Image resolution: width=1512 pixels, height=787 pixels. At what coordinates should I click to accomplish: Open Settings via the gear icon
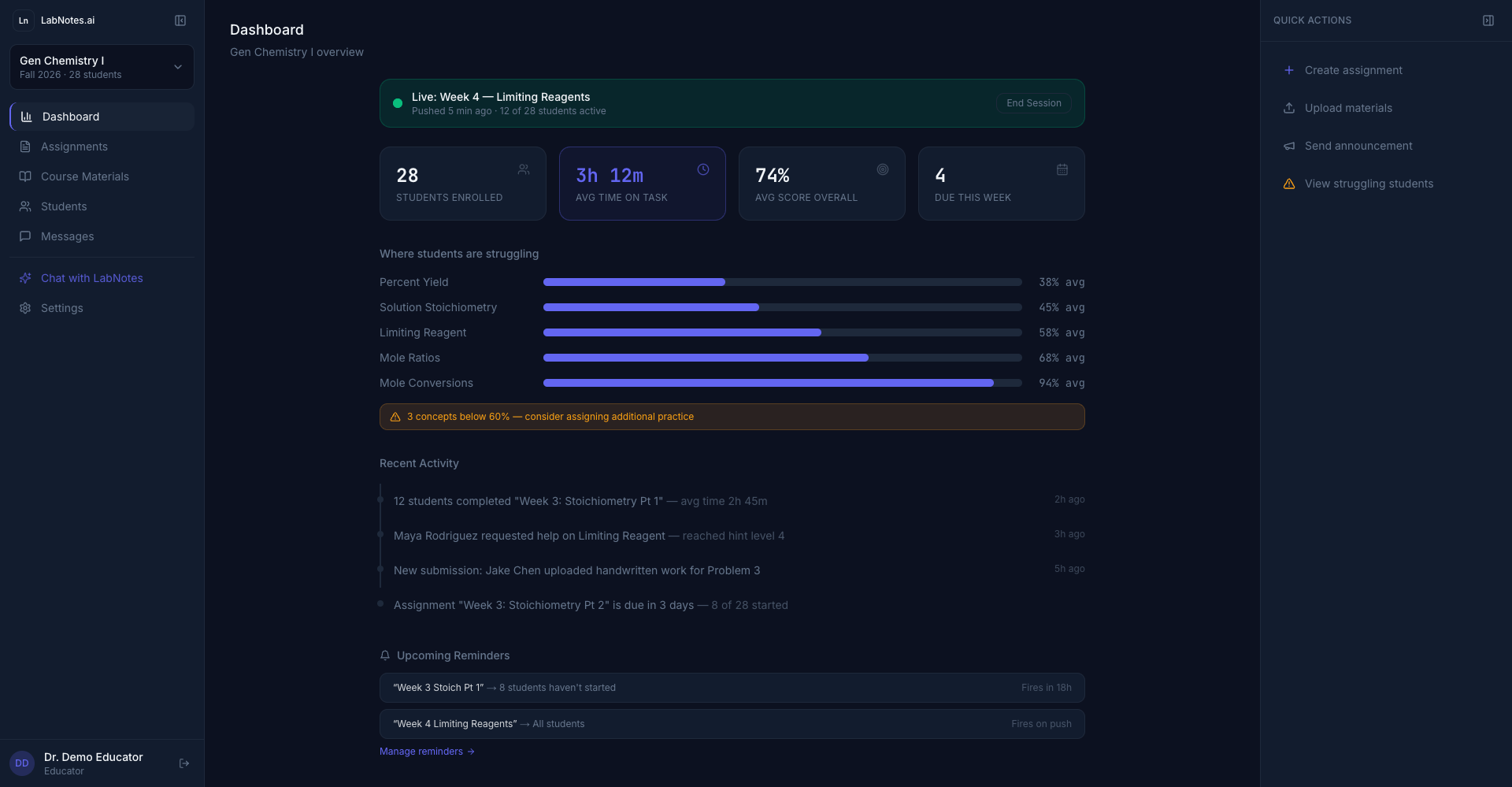pyautogui.click(x=26, y=308)
